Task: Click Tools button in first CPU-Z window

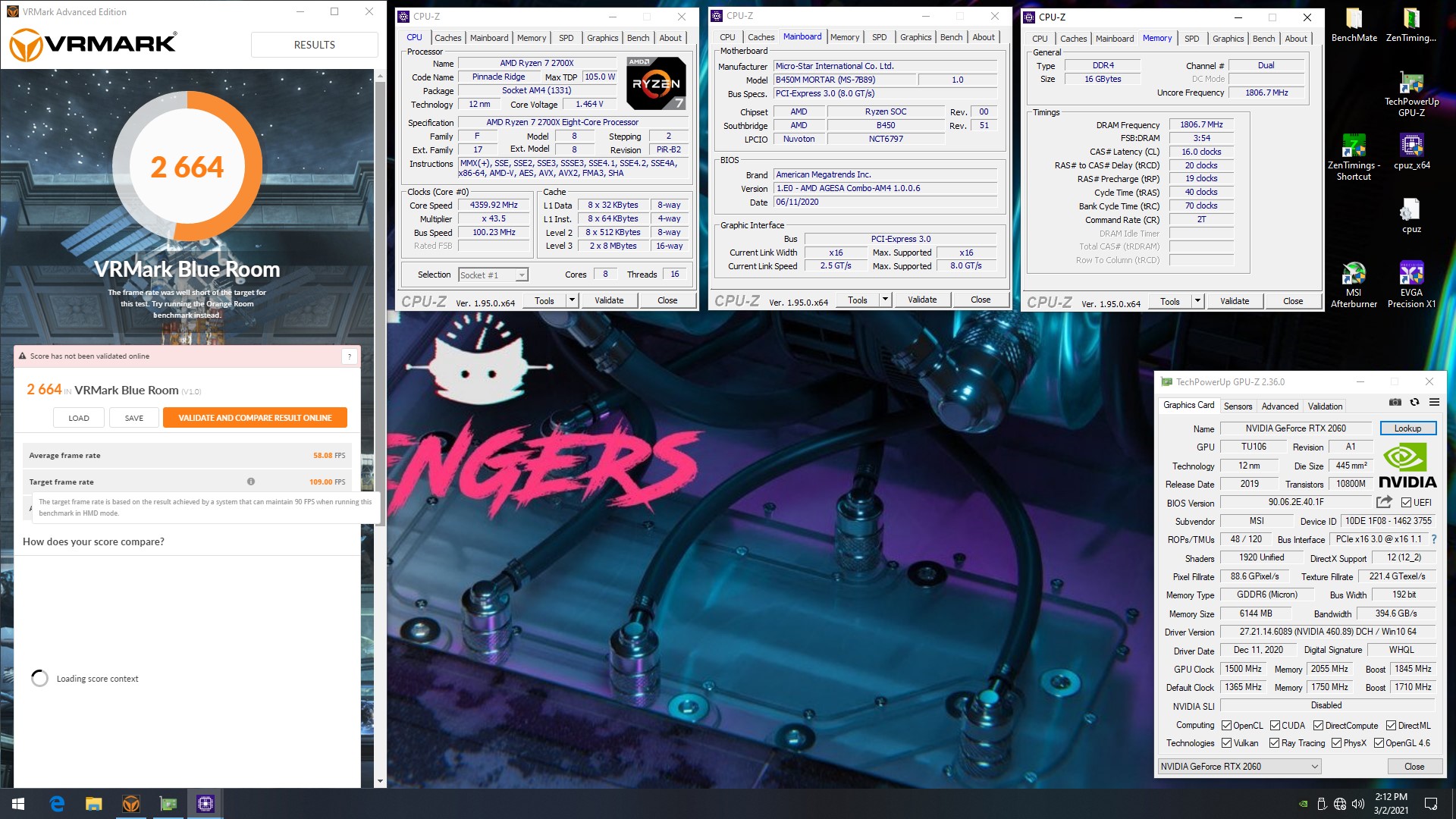Action: click(544, 301)
